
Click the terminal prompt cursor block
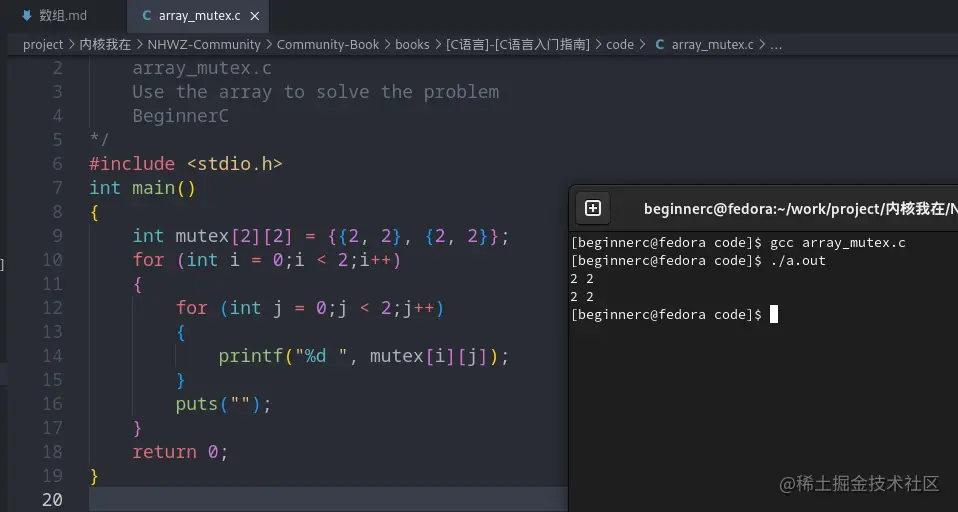coord(773,315)
